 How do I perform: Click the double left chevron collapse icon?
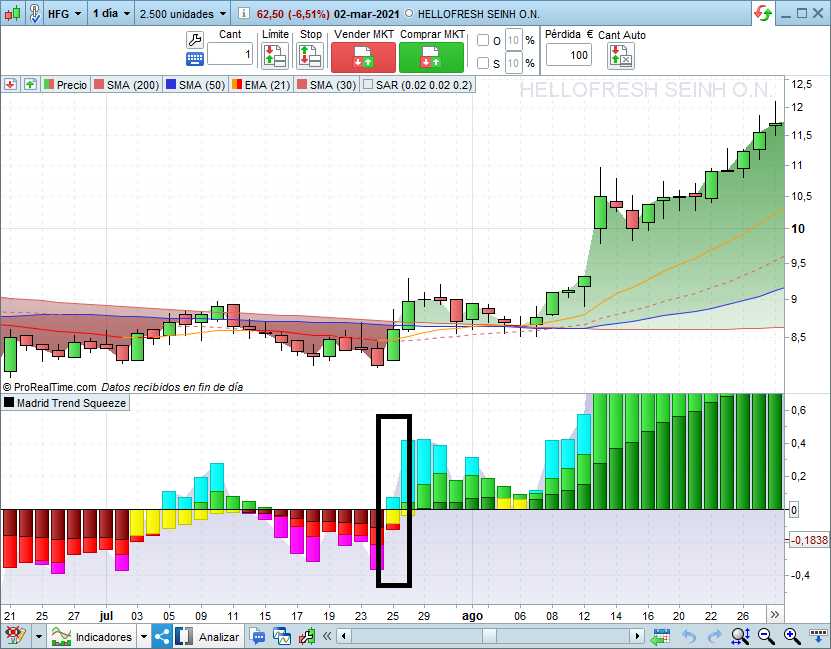click(327, 636)
